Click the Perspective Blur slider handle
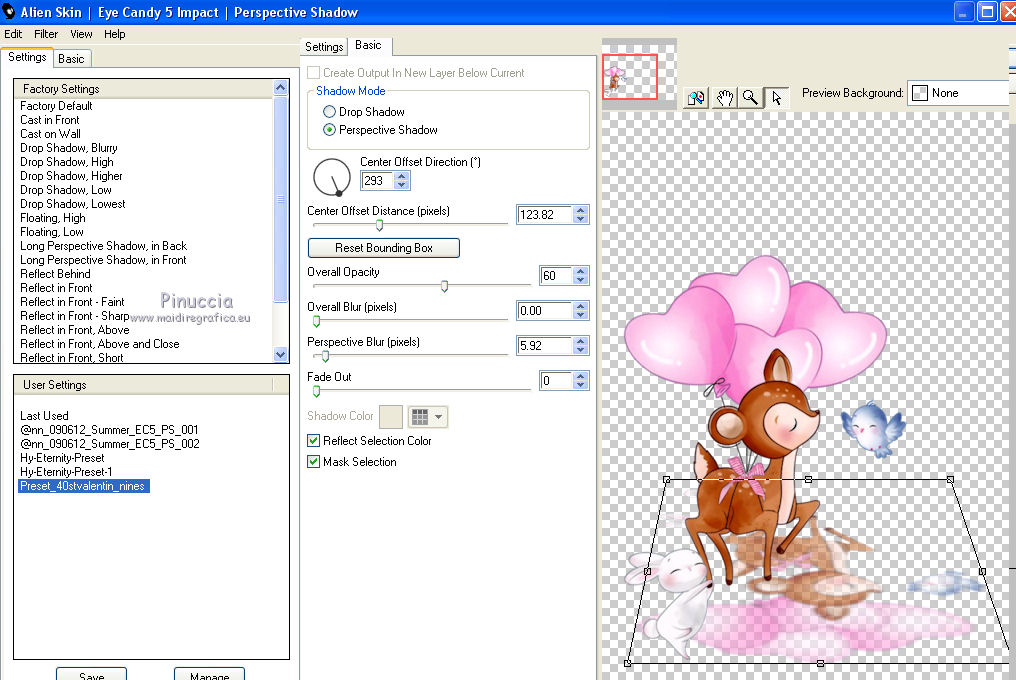The height and width of the screenshot is (680, 1016). pos(325,357)
